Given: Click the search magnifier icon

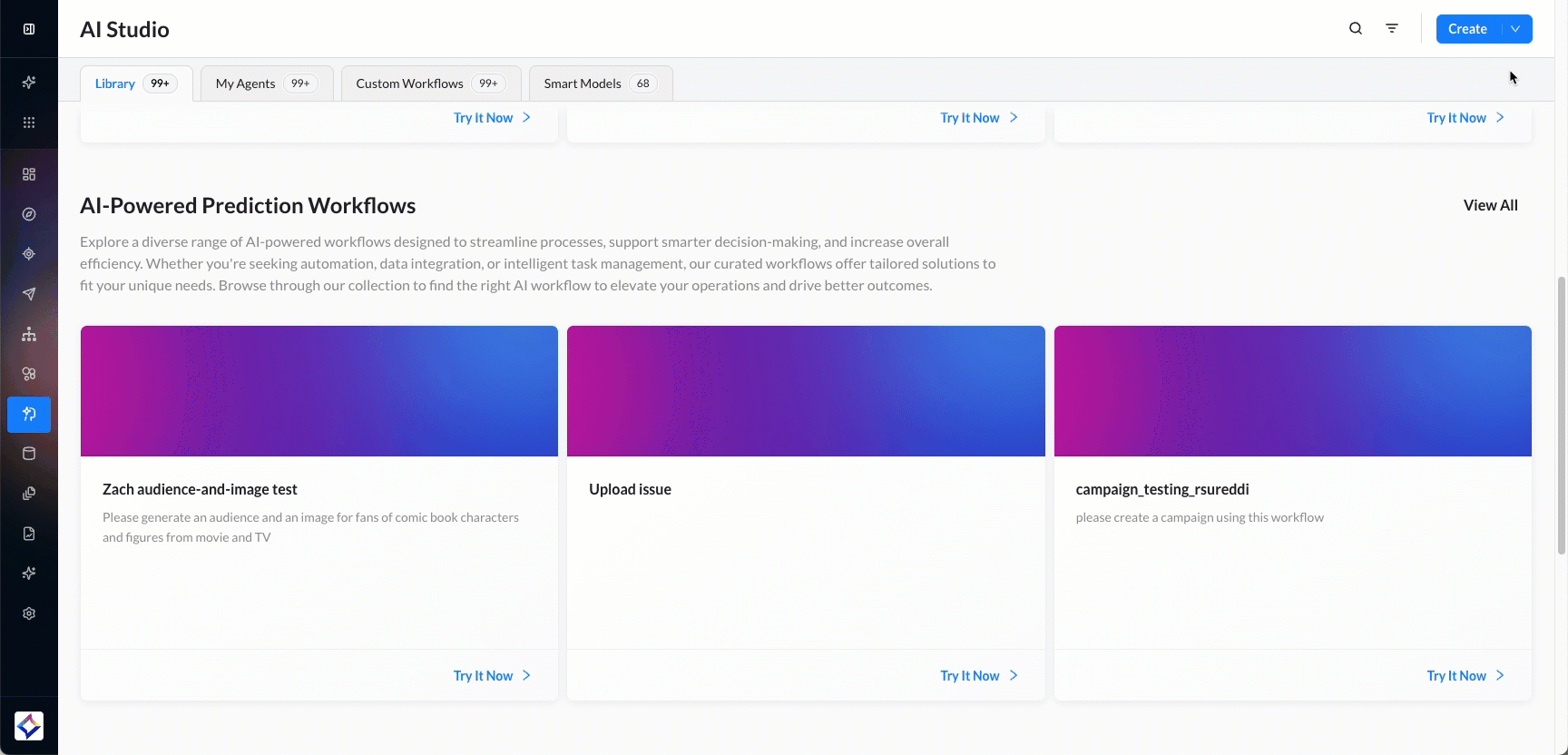Looking at the screenshot, I should (1356, 29).
